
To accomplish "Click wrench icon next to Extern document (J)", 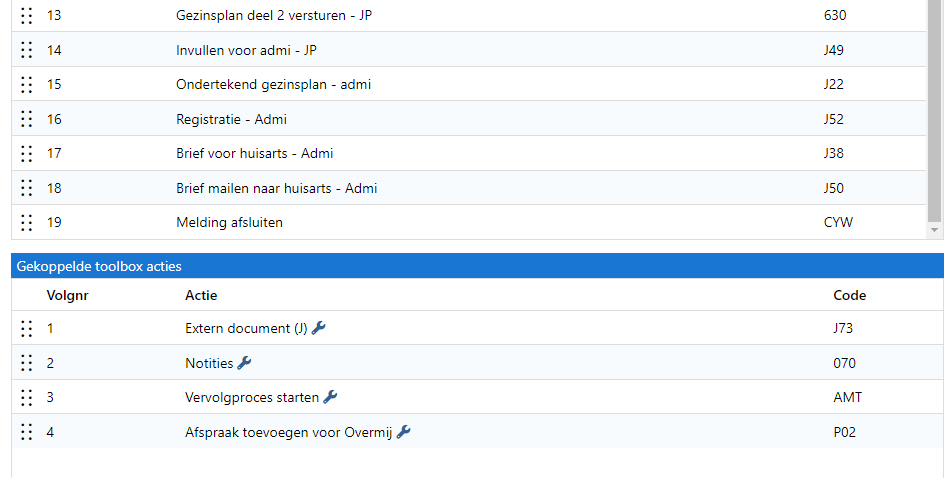I will pyautogui.click(x=319, y=328).
